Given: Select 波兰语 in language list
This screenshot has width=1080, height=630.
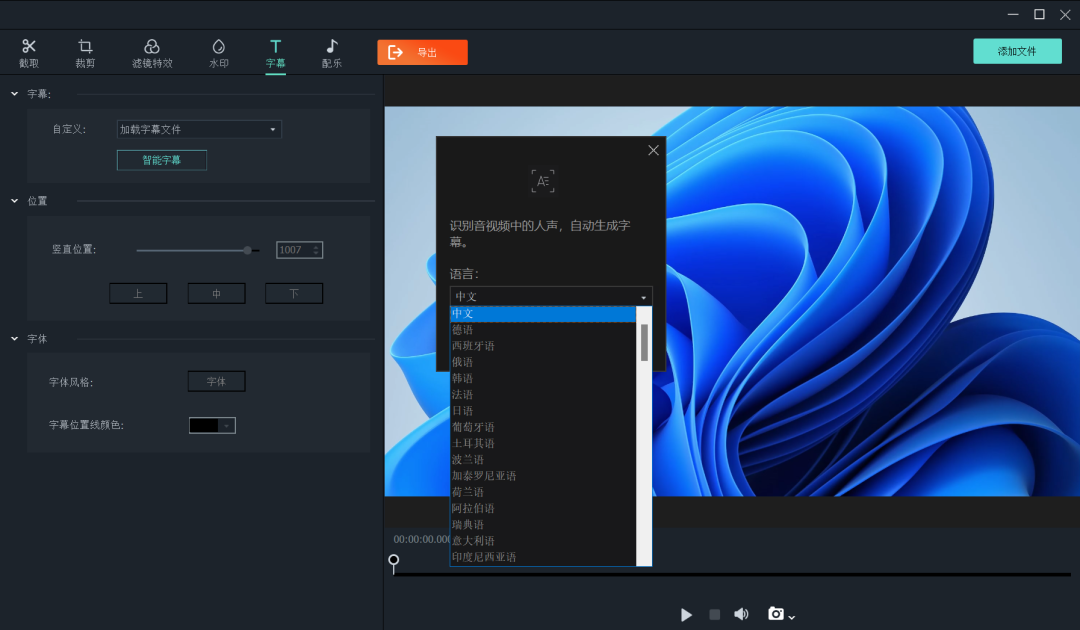Looking at the screenshot, I should [x=543, y=459].
